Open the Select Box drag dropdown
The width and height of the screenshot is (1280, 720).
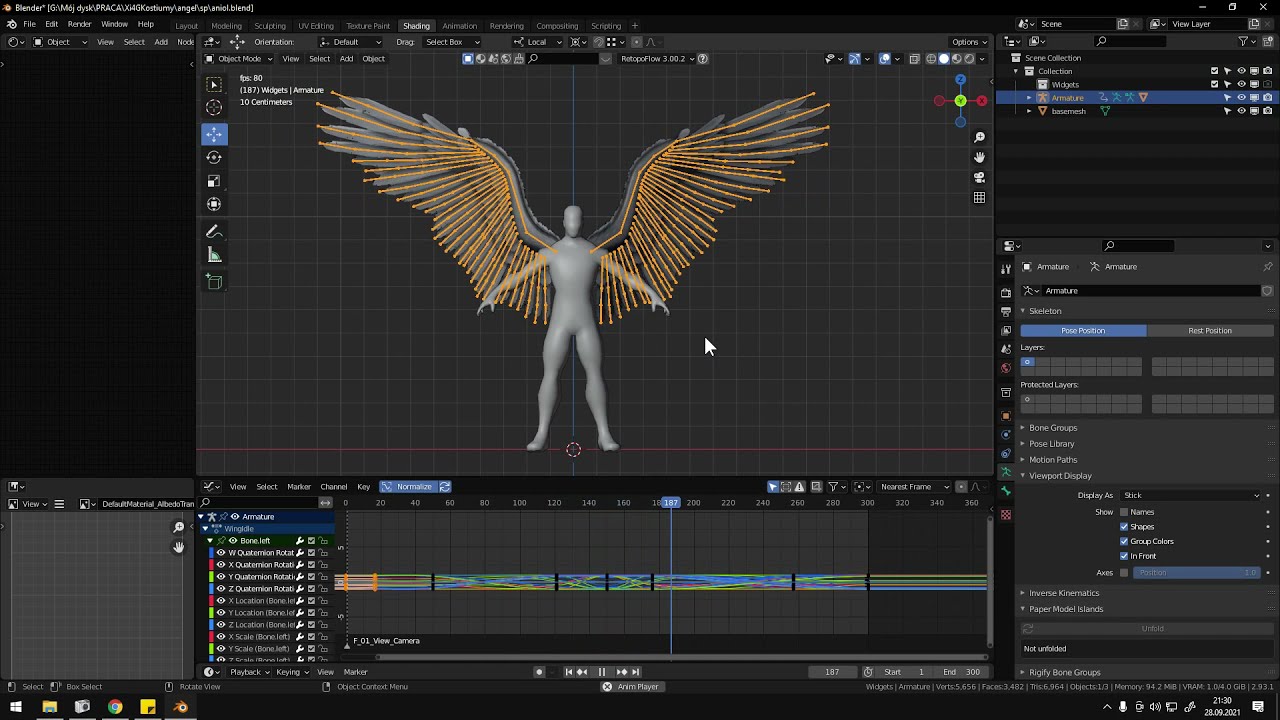[451, 42]
